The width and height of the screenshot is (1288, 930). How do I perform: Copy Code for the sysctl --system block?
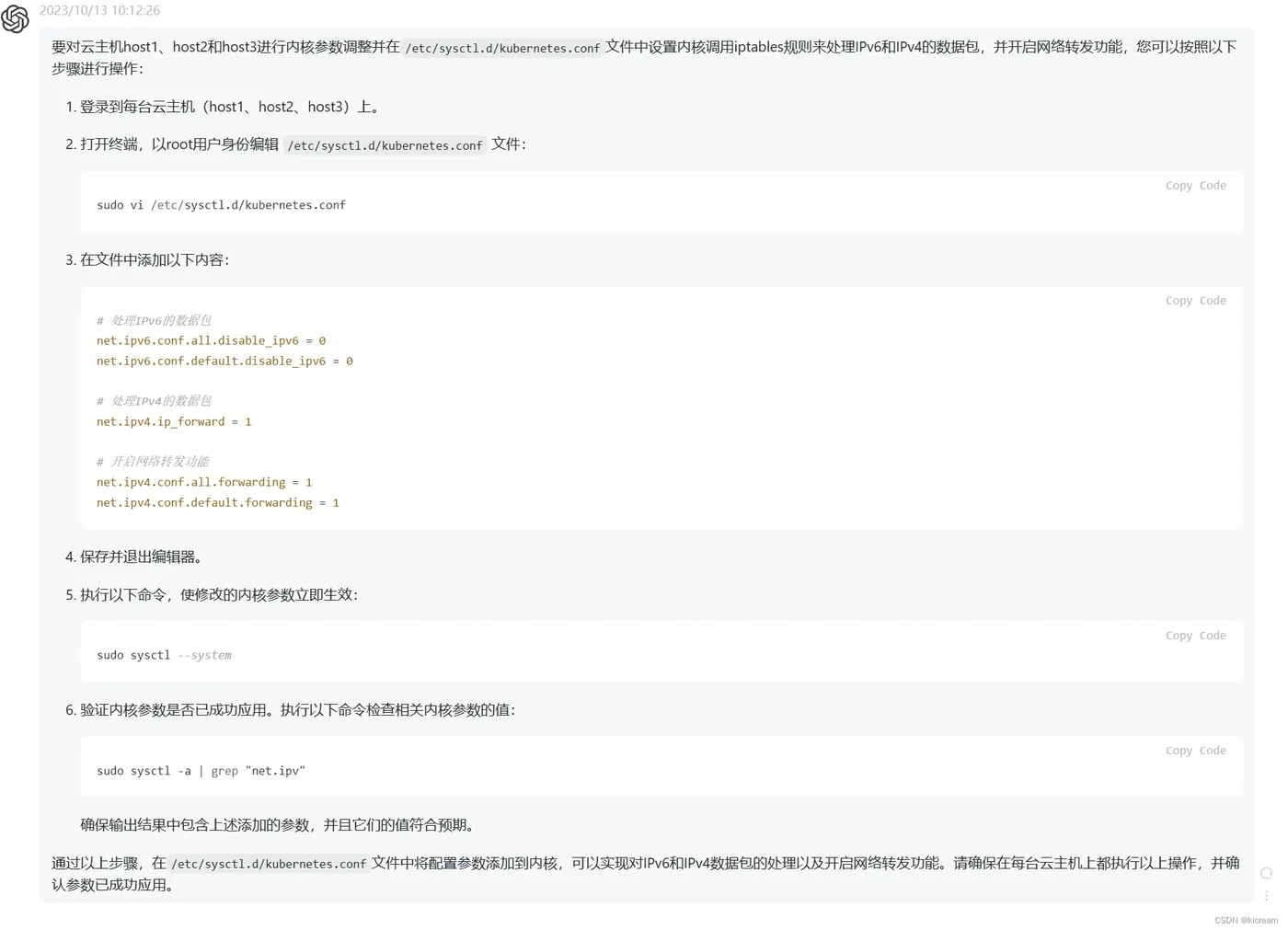pyautogui.click(x=1195, y=636)
